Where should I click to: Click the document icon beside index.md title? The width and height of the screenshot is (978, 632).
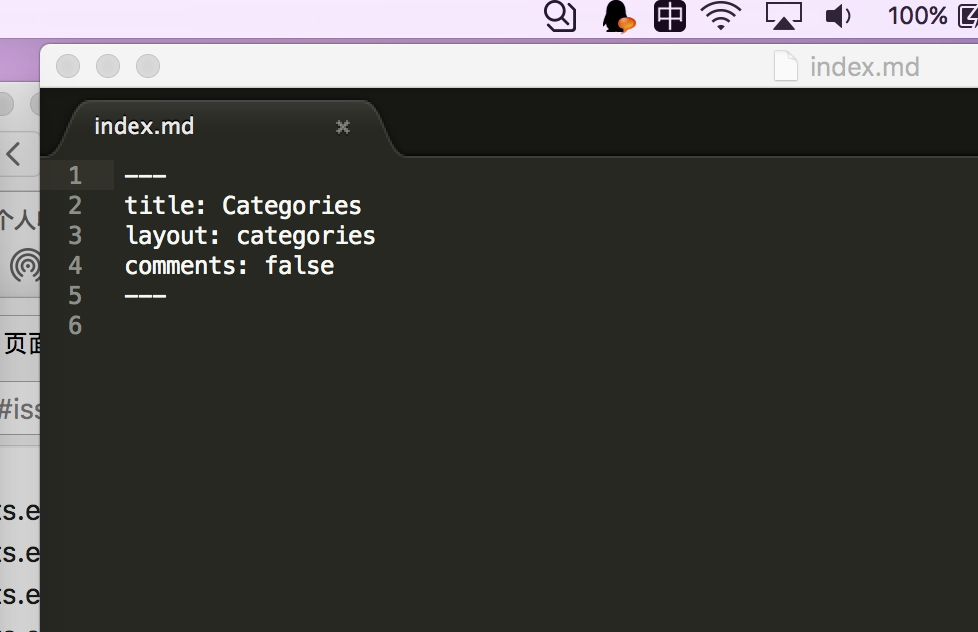click(x=786, y=66)
